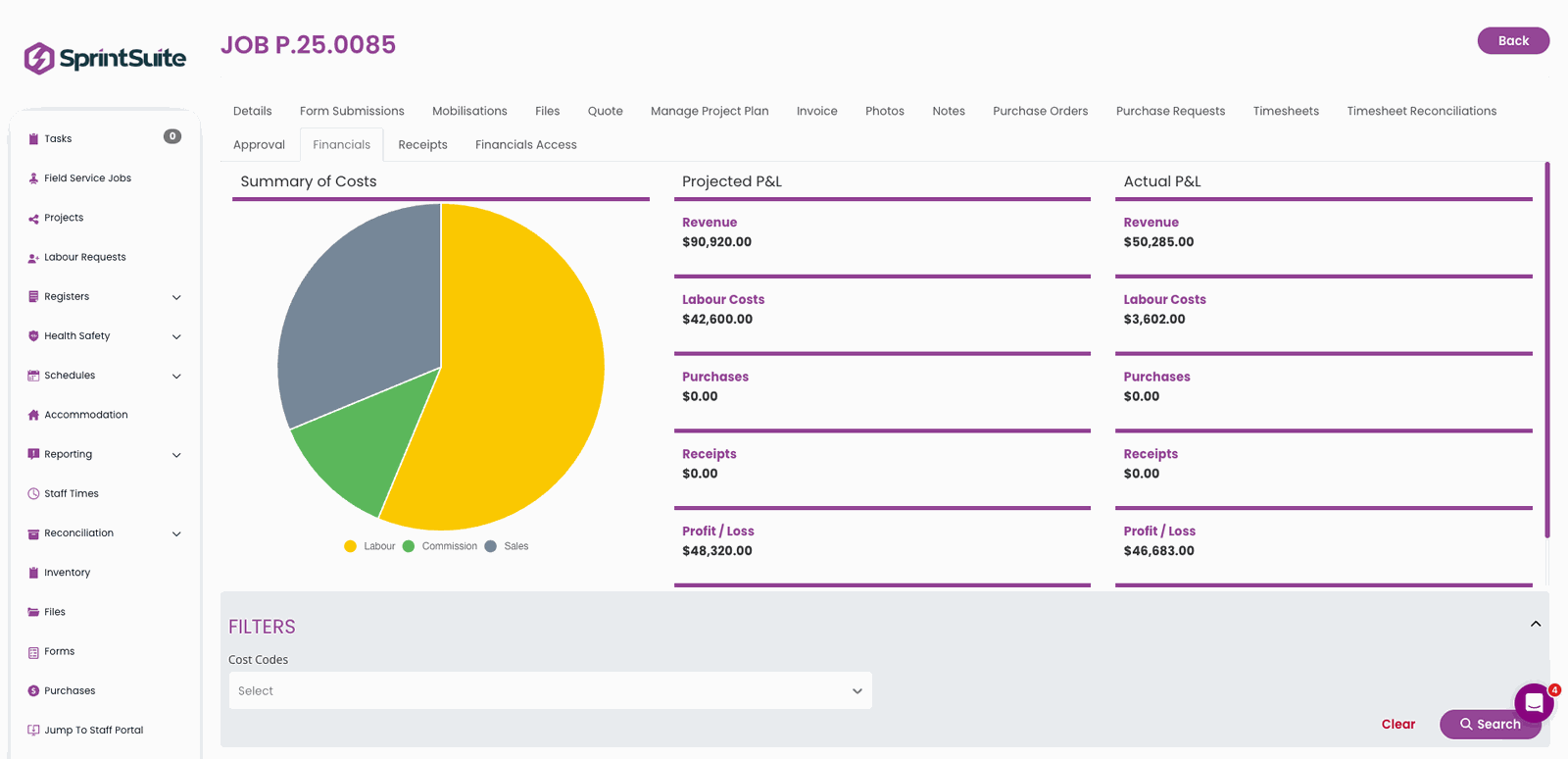Click the Health Safety shield icon
1568x759 pixels.
pyautogui.click(x=33, y=335)
